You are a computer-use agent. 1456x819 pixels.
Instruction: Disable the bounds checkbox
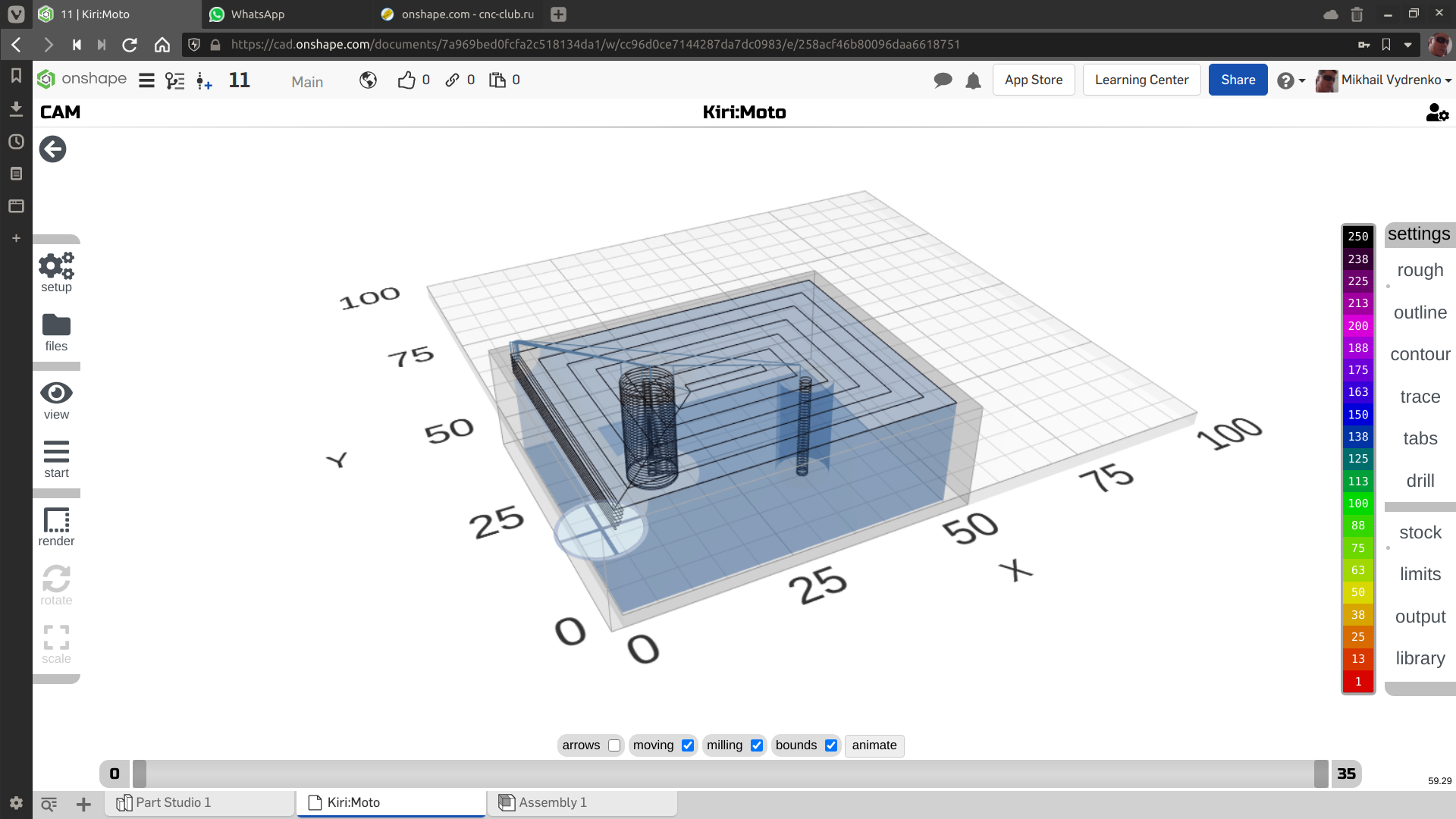pyautogui.click(x=831, y=745)
